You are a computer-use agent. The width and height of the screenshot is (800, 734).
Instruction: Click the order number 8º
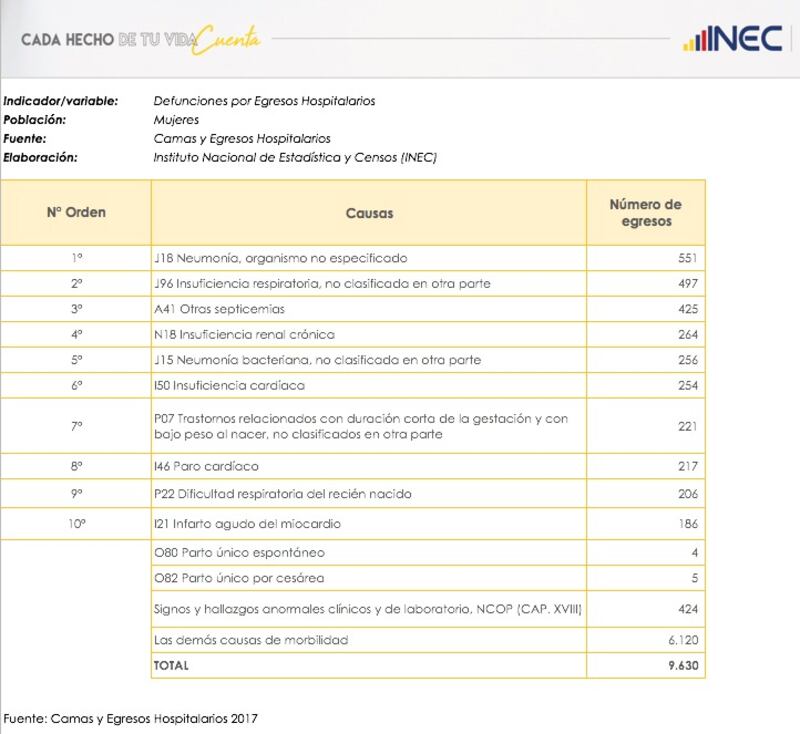(77, 466)
